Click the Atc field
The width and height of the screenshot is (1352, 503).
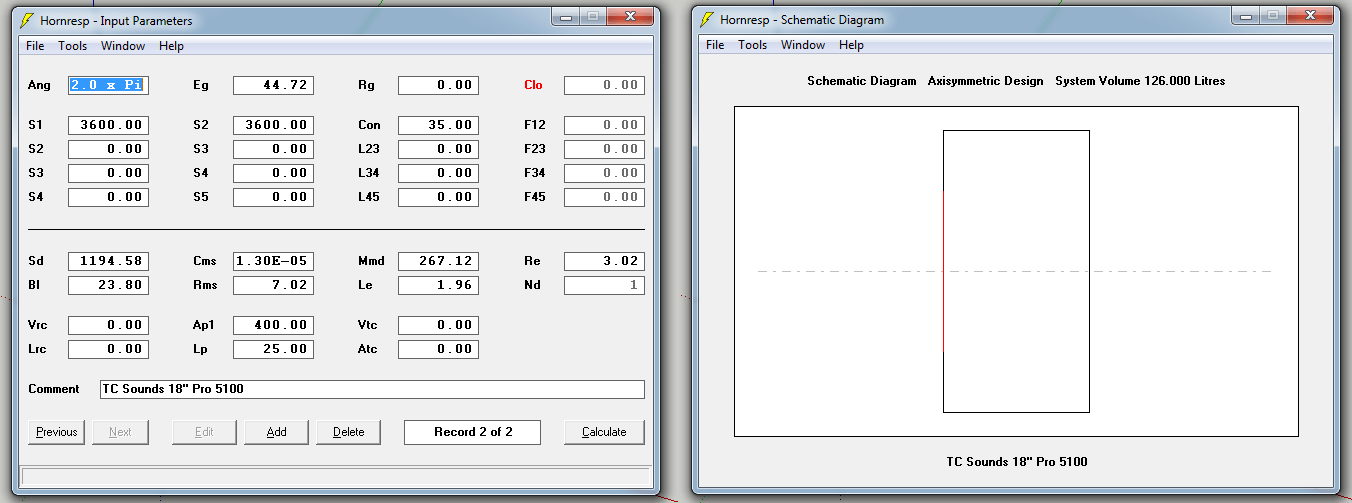coord(438,349)
